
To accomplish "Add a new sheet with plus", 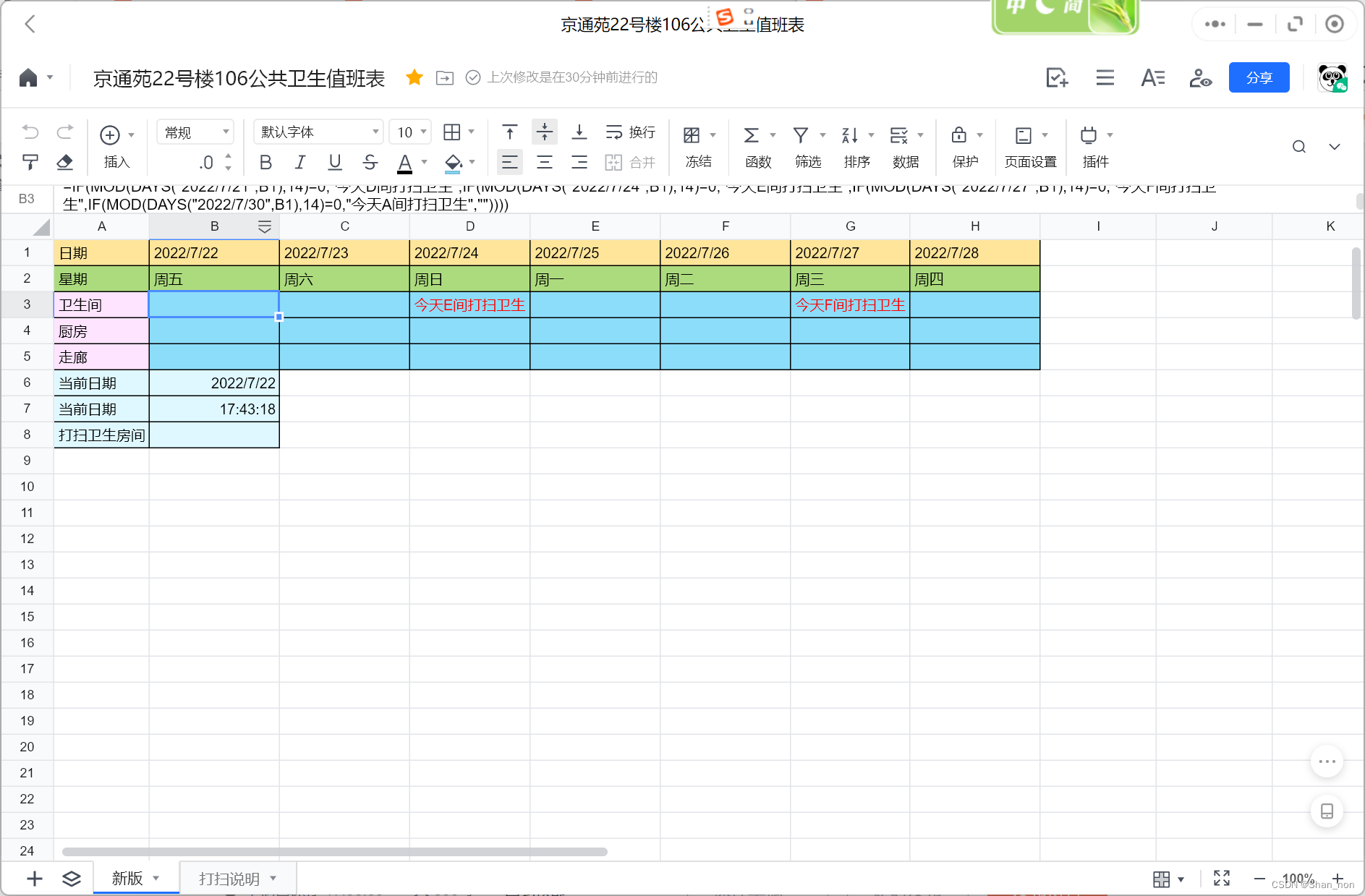I will (x=34, y=878).
